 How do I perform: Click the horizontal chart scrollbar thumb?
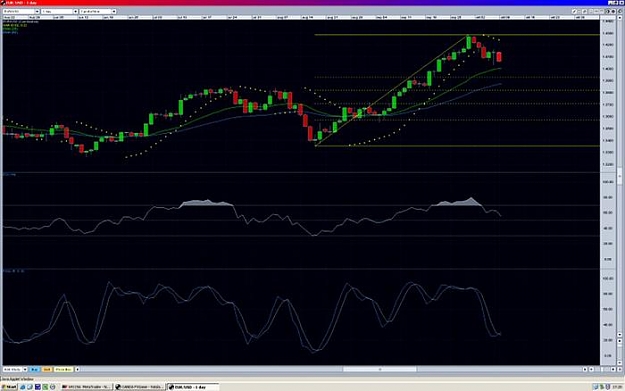click(380, 369)
